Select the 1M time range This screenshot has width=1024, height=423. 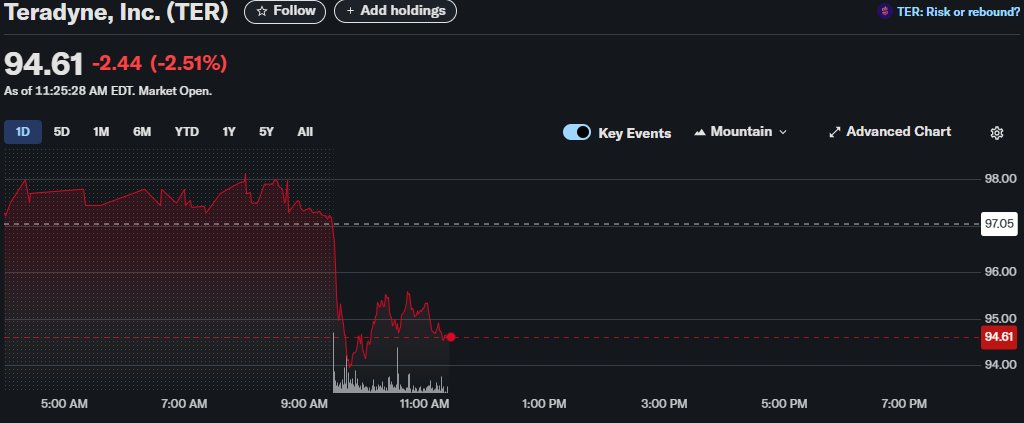point(101,132)
